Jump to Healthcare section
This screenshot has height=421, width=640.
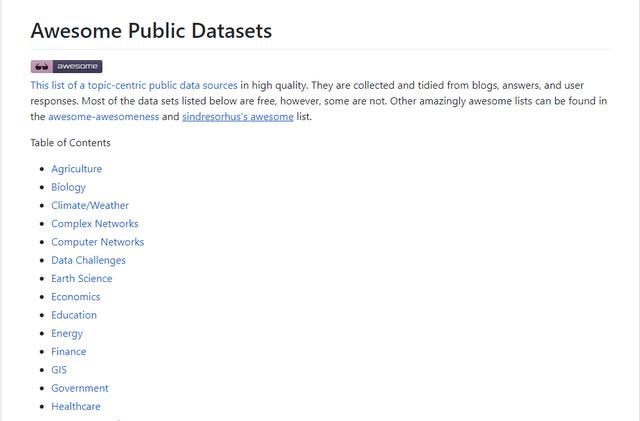point(76,407)
